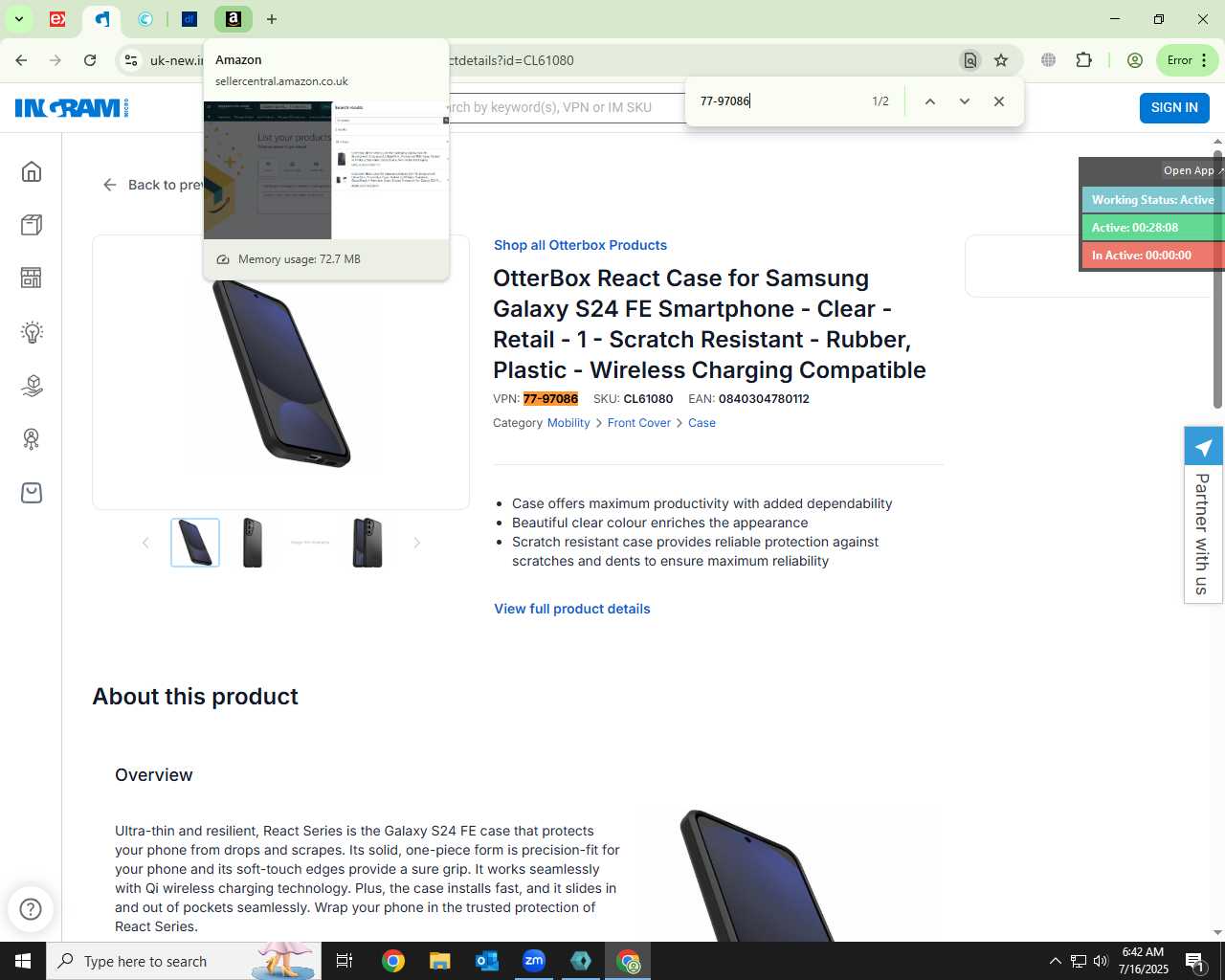Click View full product details link

click(x=572, y=609)
